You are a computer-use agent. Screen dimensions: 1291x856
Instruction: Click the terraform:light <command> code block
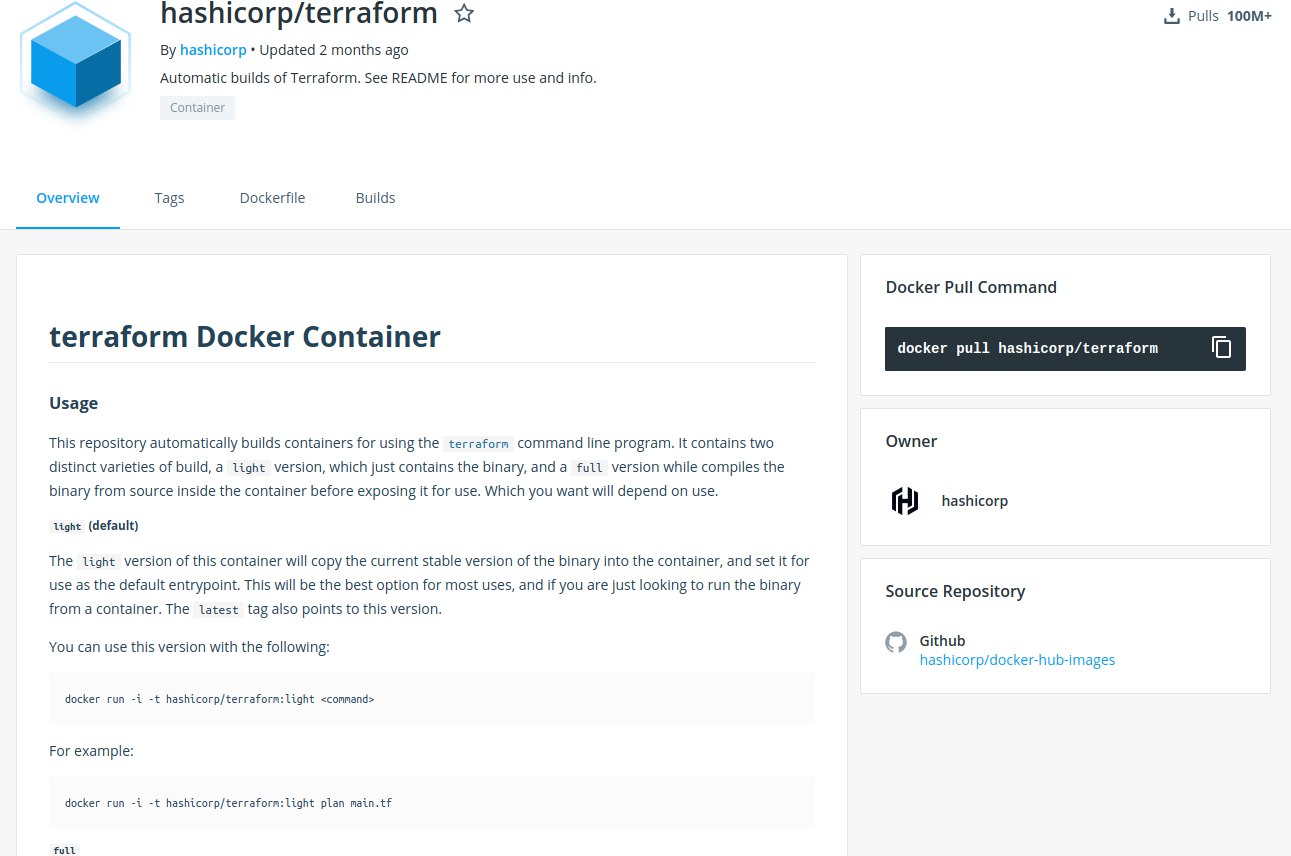coord(220,699)
